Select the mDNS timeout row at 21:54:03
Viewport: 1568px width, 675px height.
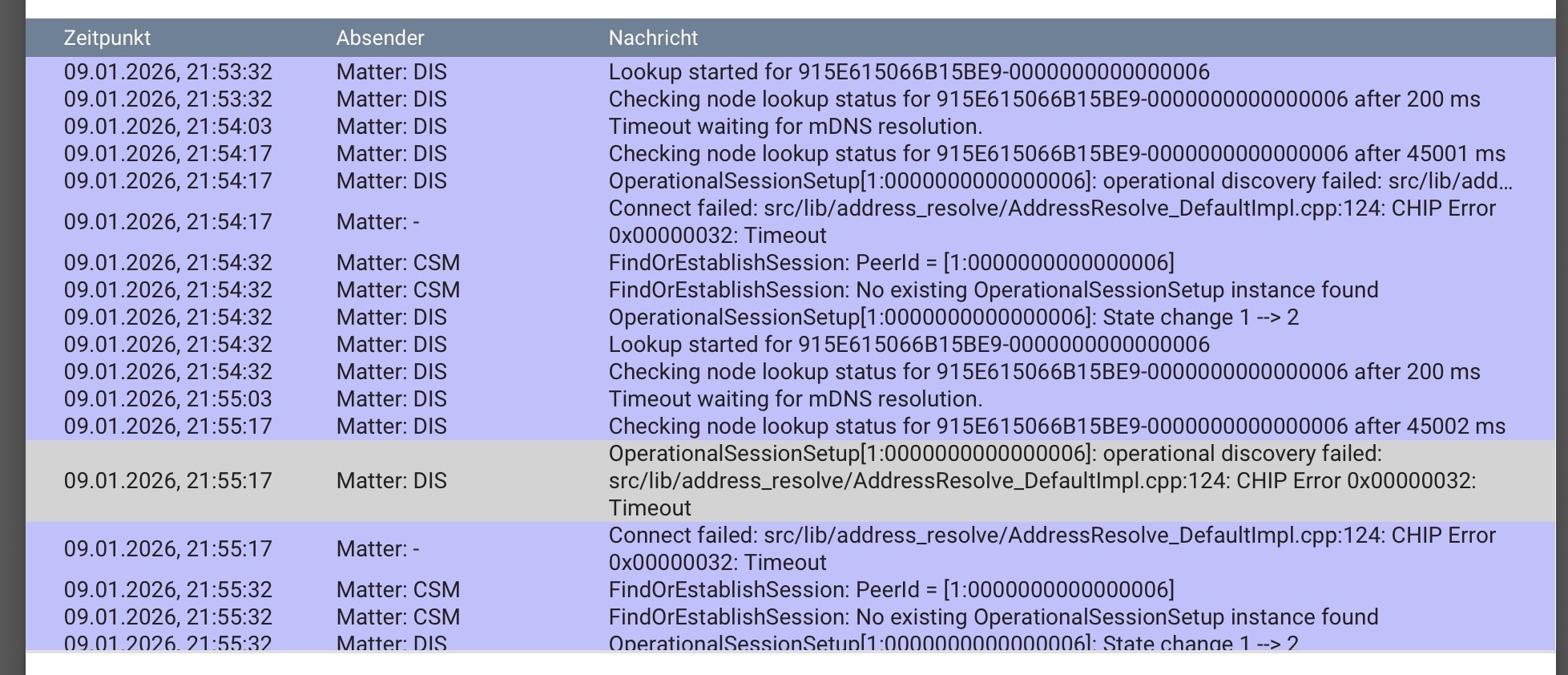coord(795,127)
